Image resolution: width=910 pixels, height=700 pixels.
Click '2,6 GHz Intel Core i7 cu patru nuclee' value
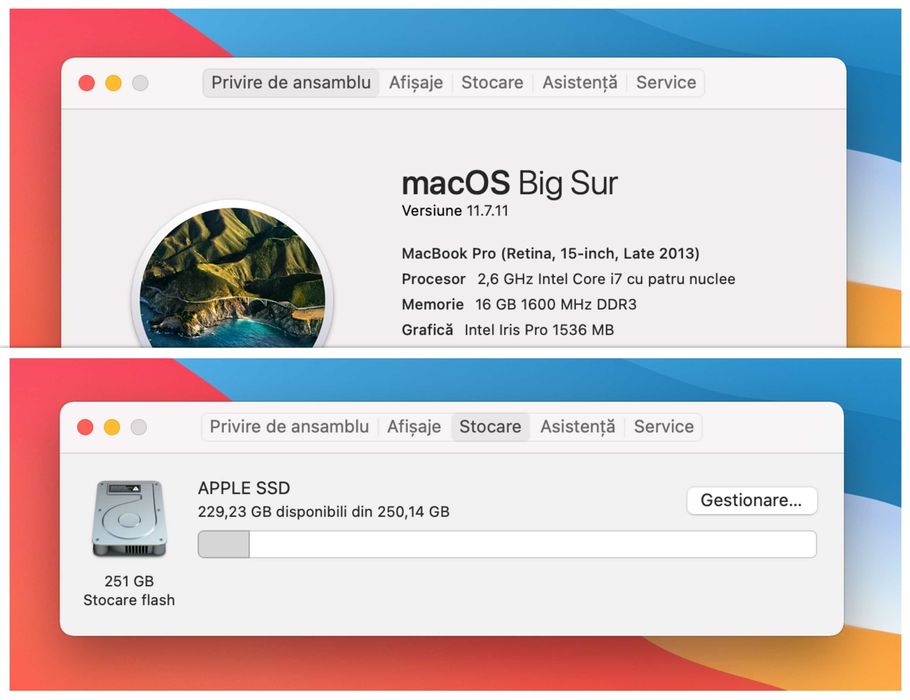pos(606,279)
